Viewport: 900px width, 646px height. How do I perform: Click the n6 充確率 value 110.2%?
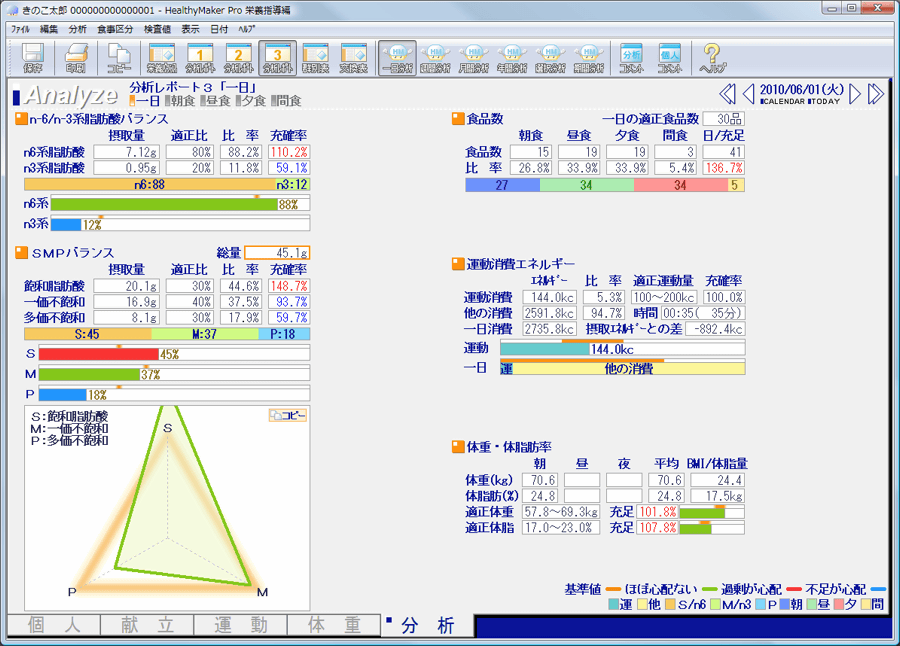tap(289, 152)
